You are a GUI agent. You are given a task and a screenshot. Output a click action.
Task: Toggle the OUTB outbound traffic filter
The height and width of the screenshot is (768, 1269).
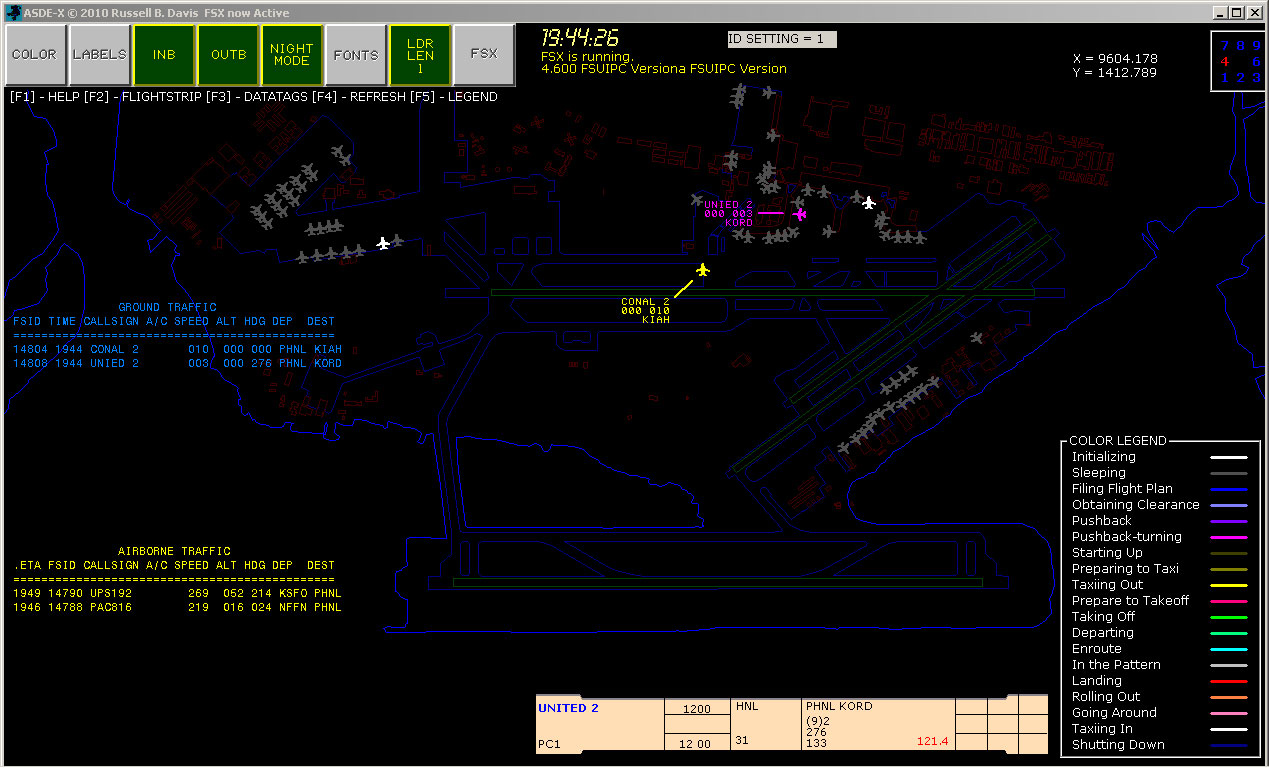(228, 55)
